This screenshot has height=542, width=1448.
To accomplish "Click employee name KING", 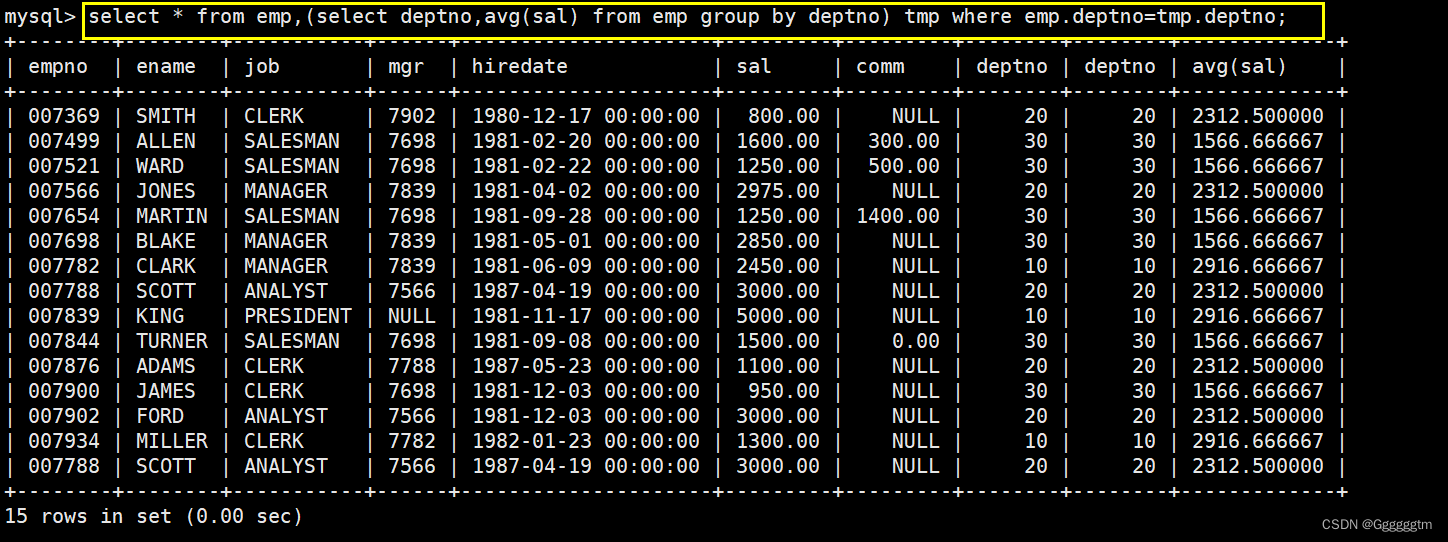I will click(x=160, y=316).
